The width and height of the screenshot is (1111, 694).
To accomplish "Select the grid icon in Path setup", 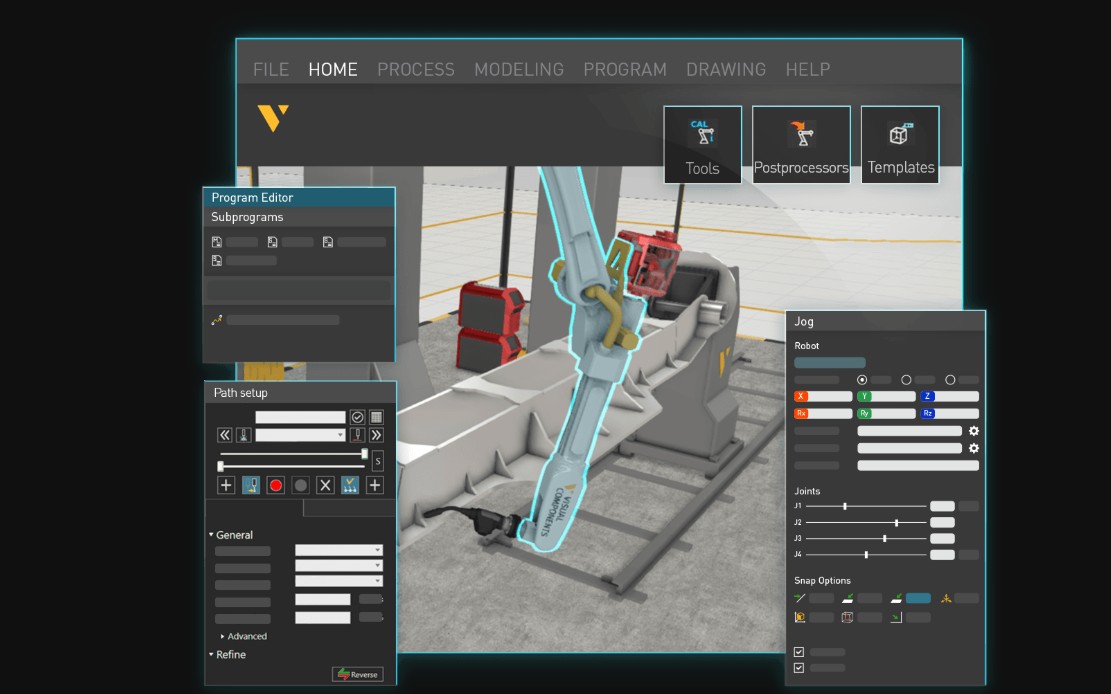I will tap(376, 417).
